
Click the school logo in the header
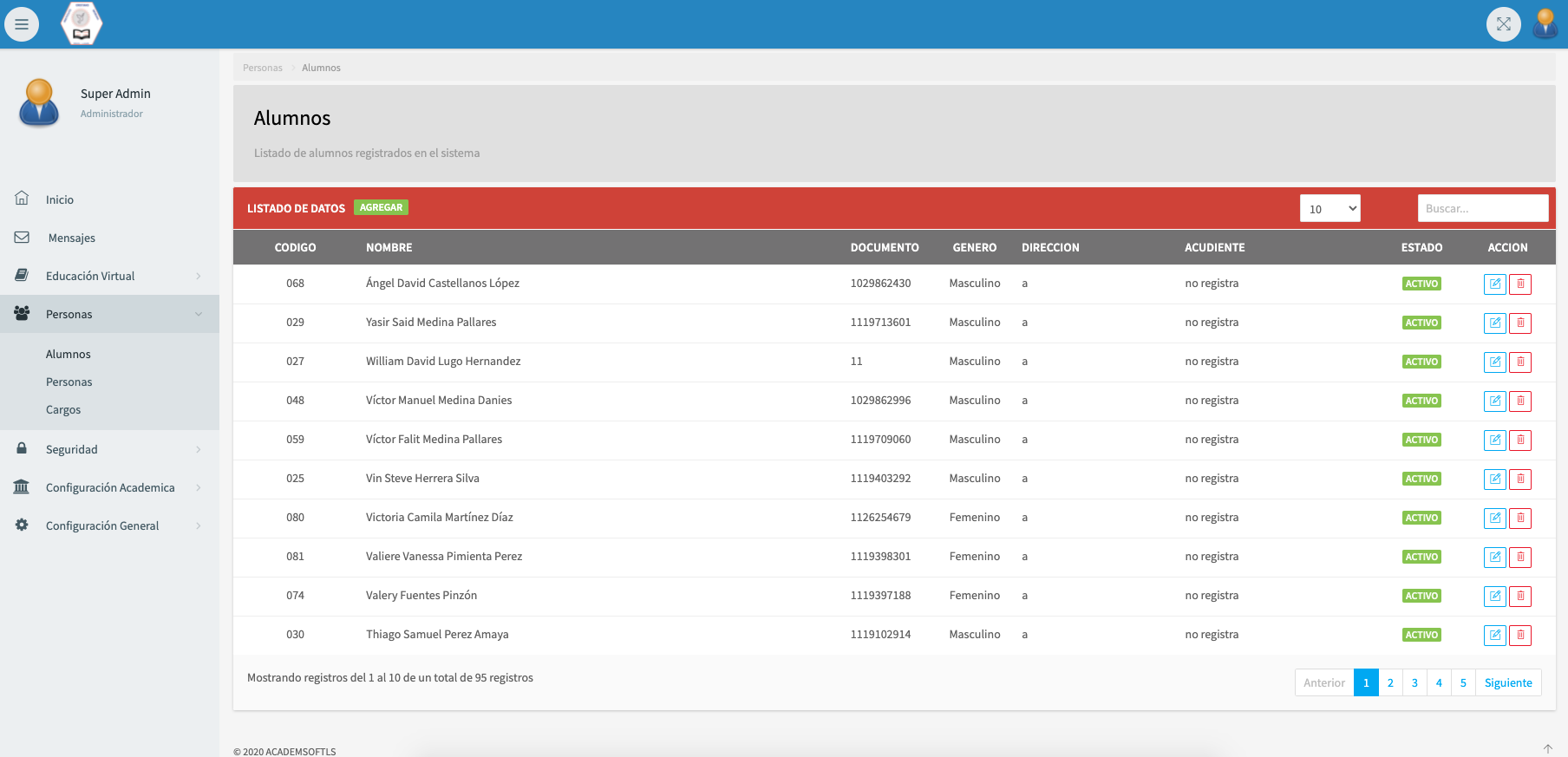(x=82, y=24)
